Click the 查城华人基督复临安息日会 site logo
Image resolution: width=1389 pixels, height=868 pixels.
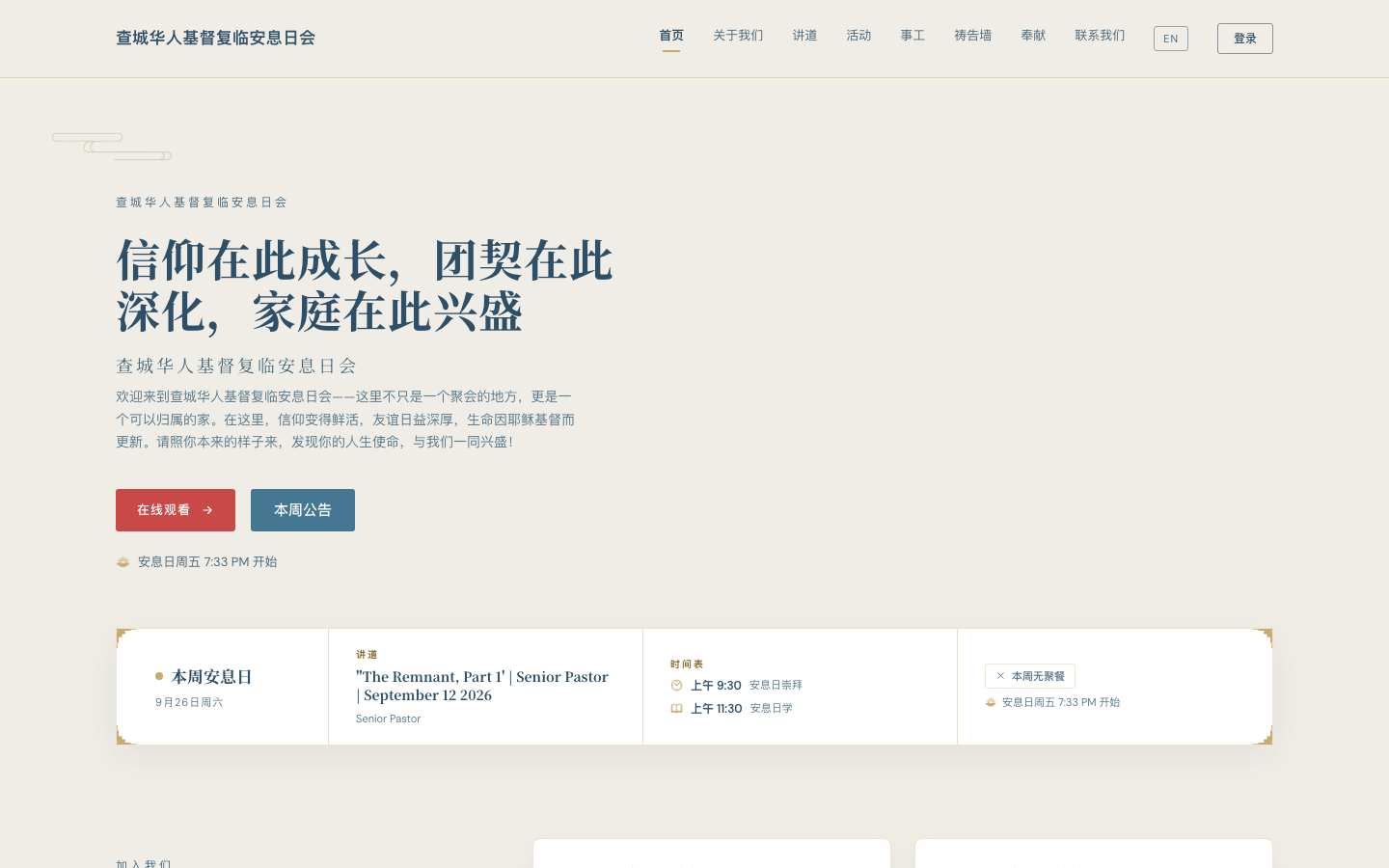coord(216,38)
